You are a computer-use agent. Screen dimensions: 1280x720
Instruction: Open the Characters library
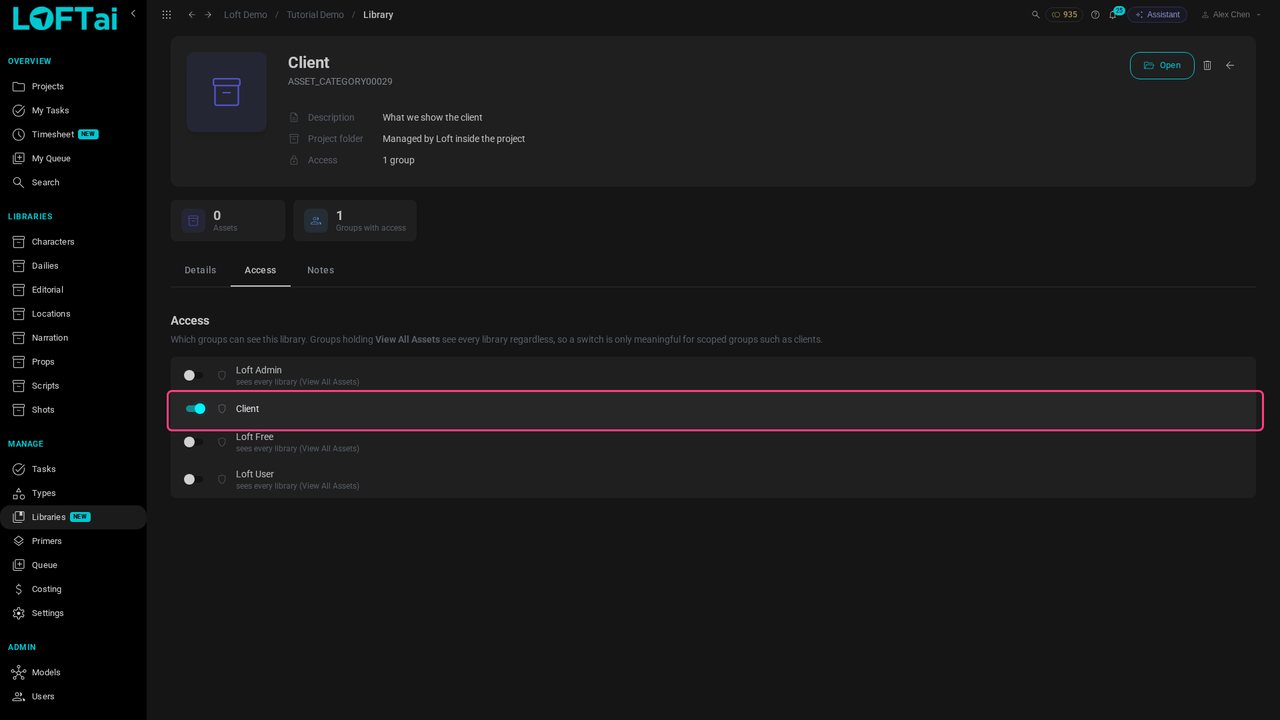tap(73, 242)
